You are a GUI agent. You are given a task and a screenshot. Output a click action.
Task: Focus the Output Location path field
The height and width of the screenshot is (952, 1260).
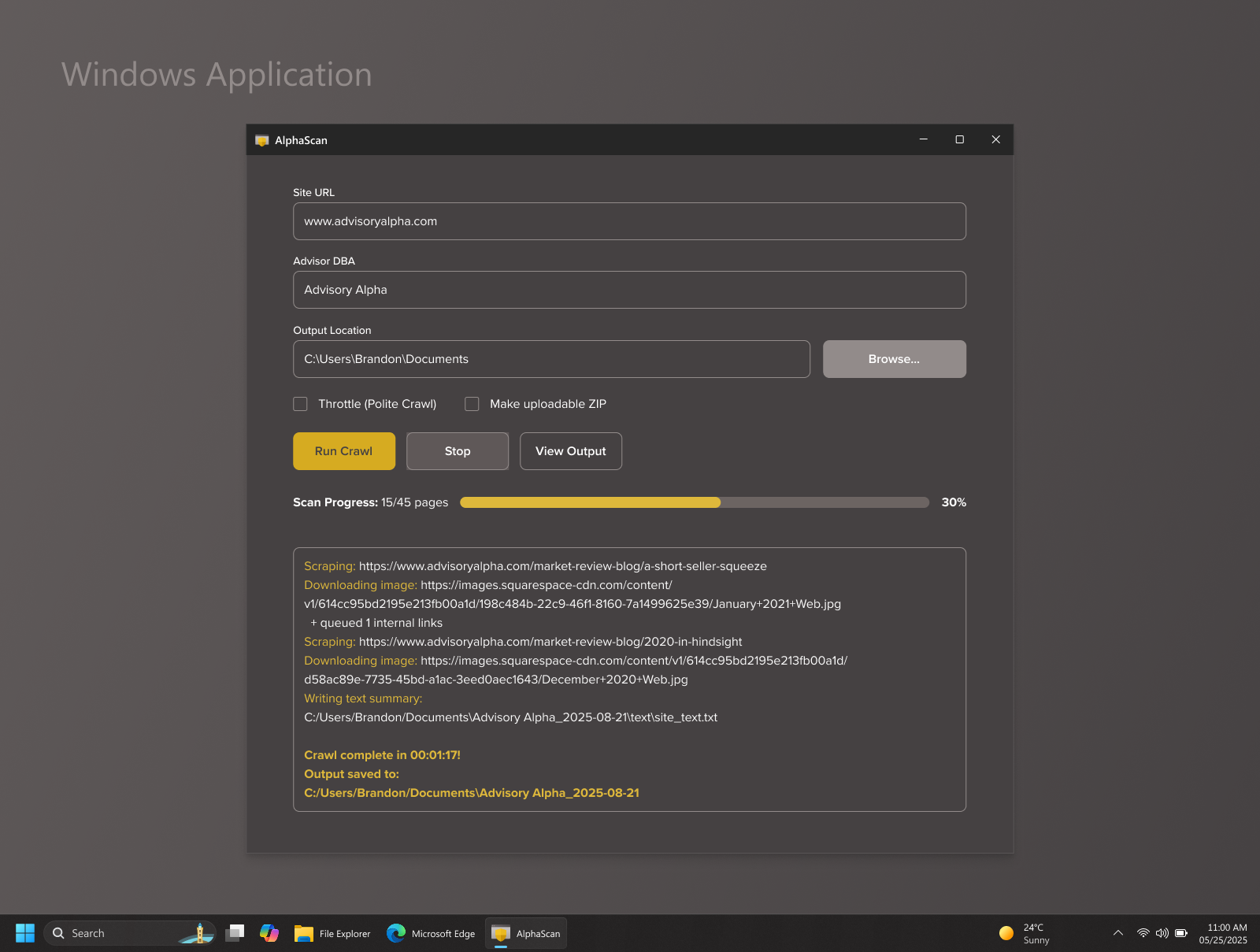tap(551, 359)
